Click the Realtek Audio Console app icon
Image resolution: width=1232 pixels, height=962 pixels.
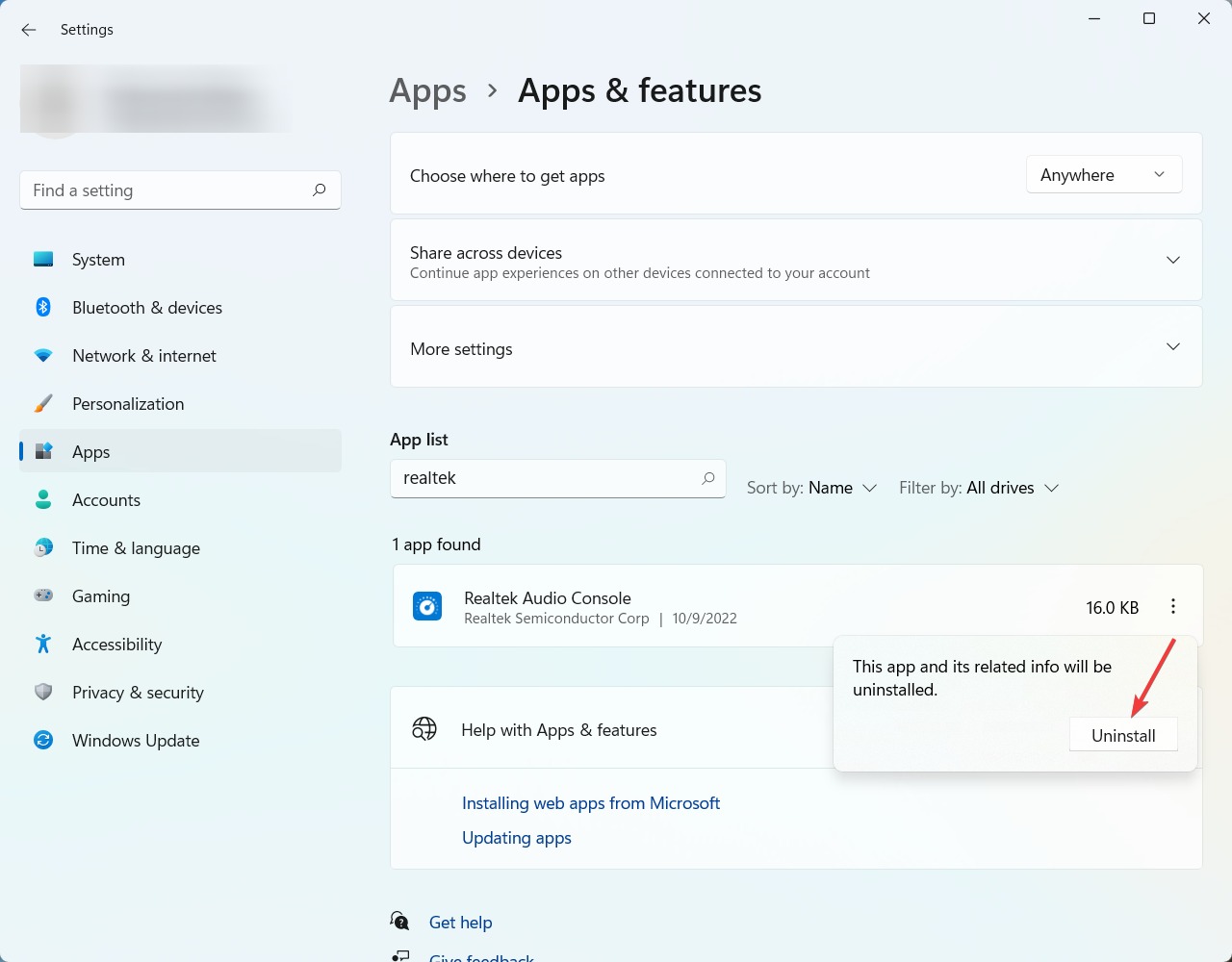click(x=427, y=606)
